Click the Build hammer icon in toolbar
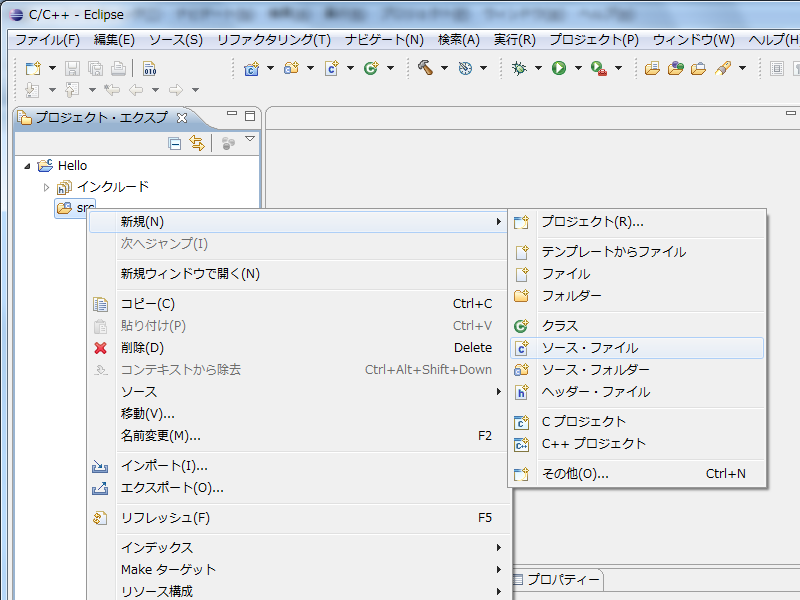 click(x=425, y=68)
